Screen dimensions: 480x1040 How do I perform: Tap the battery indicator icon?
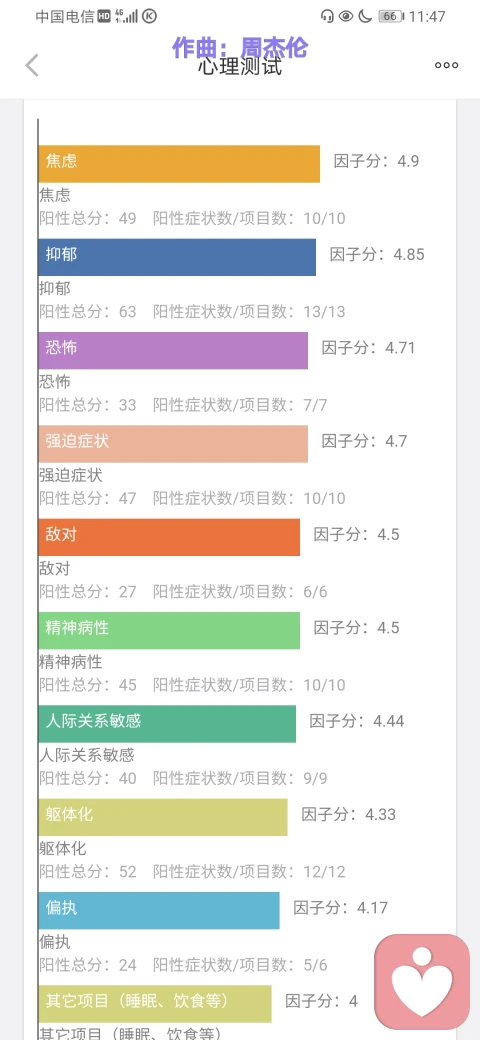390,17
